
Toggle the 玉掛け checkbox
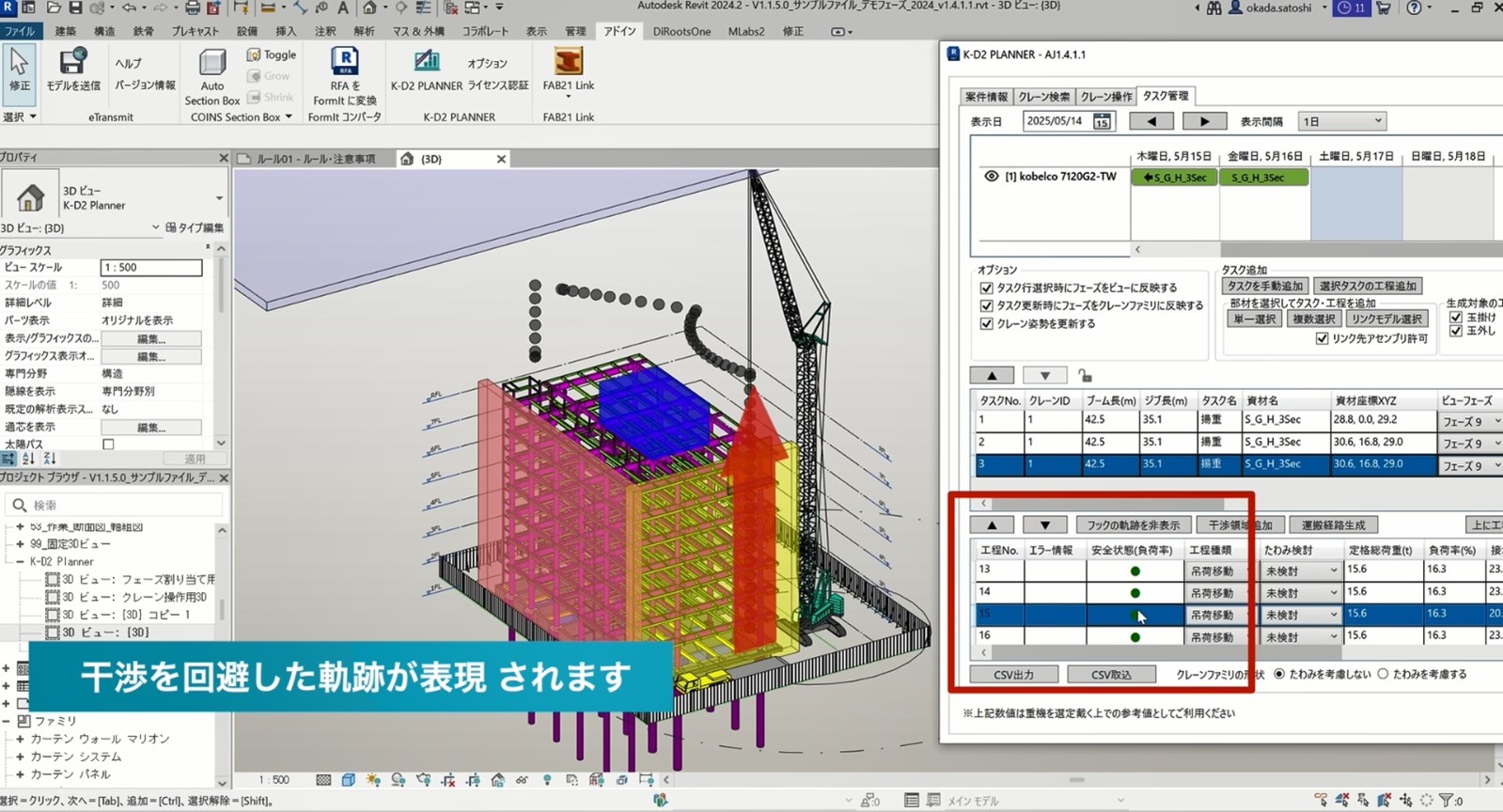coord(1455,318)
